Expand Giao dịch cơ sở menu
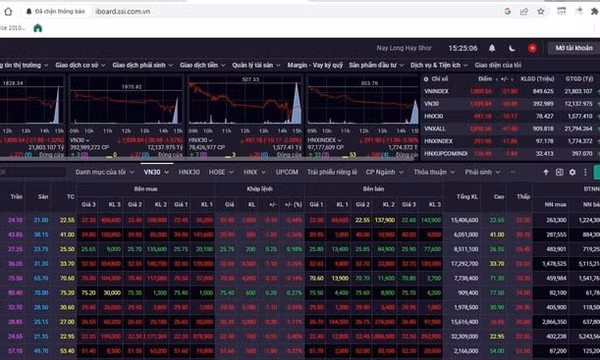Viewport: 600px width, 360px height. 80,65
